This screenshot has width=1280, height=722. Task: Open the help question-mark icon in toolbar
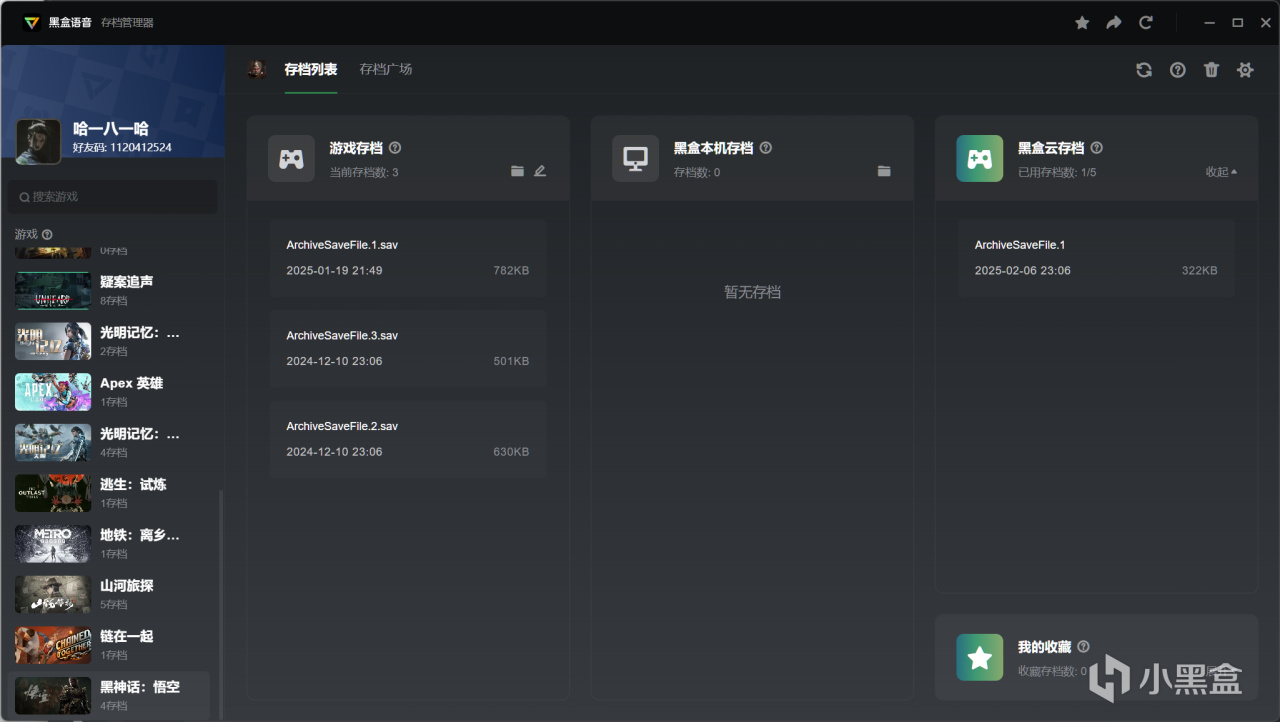pyautogui.click(x=1178, y=70)
